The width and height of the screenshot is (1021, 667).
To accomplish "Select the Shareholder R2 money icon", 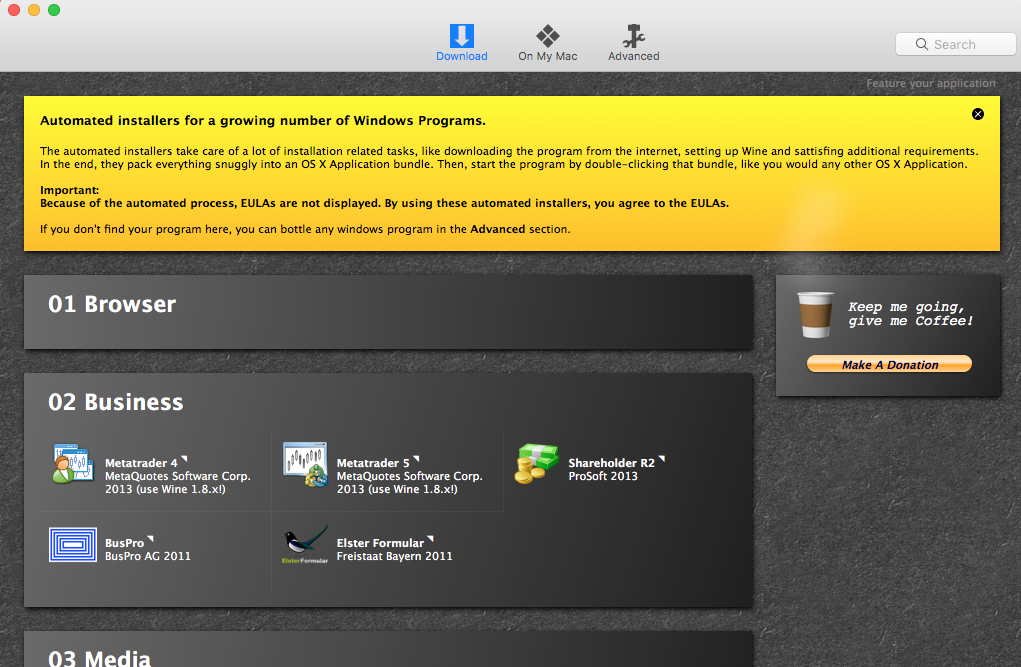I will point(537,464).
